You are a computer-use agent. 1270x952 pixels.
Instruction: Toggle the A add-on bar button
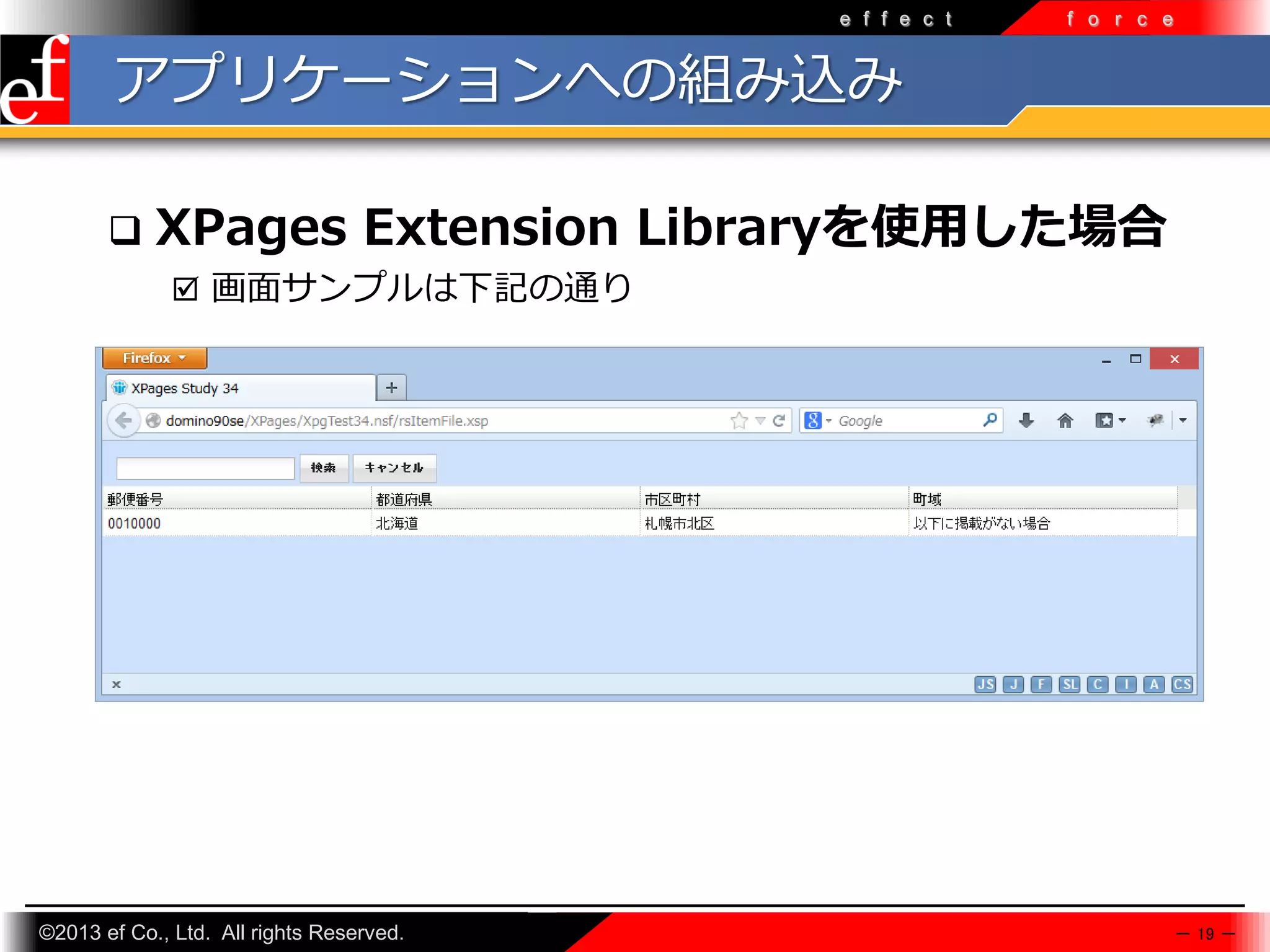coord(1153,684)
